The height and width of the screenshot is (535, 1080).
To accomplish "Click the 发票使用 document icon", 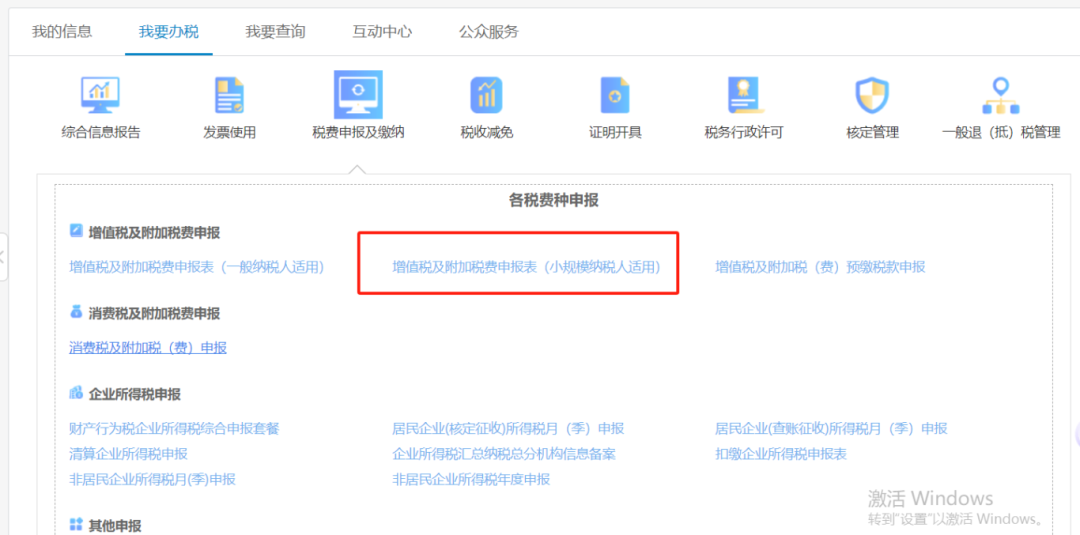I will (x=229, y=95).
